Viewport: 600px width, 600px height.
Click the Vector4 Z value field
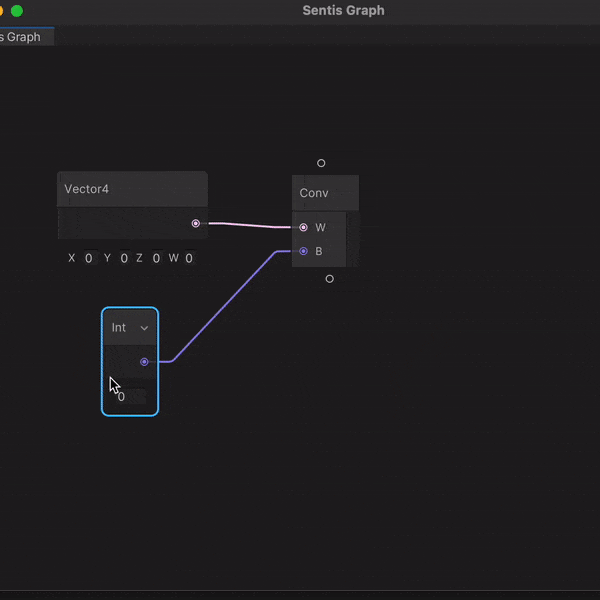click(x=156, y=258)
